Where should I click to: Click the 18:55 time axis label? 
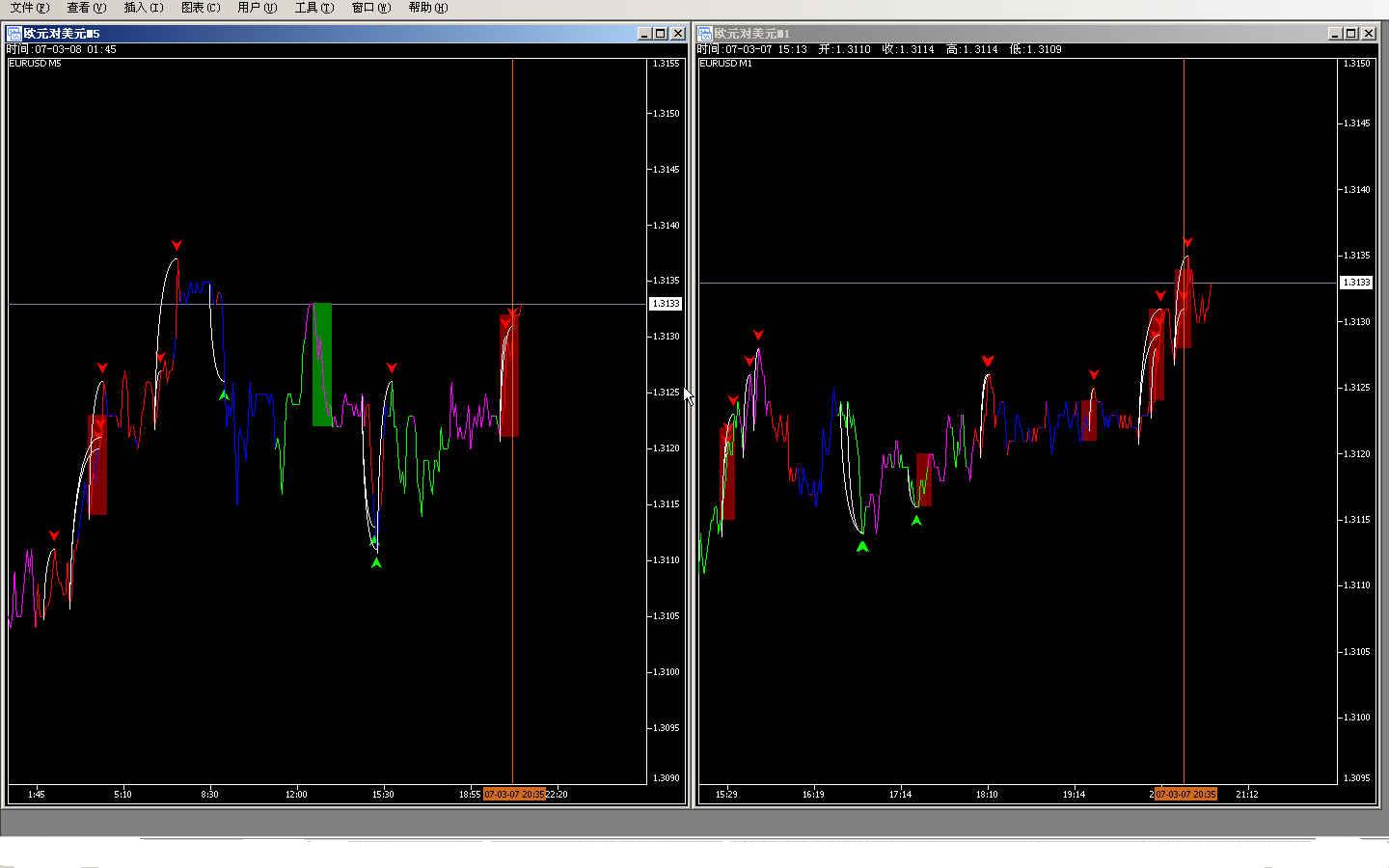pos(470,795)
